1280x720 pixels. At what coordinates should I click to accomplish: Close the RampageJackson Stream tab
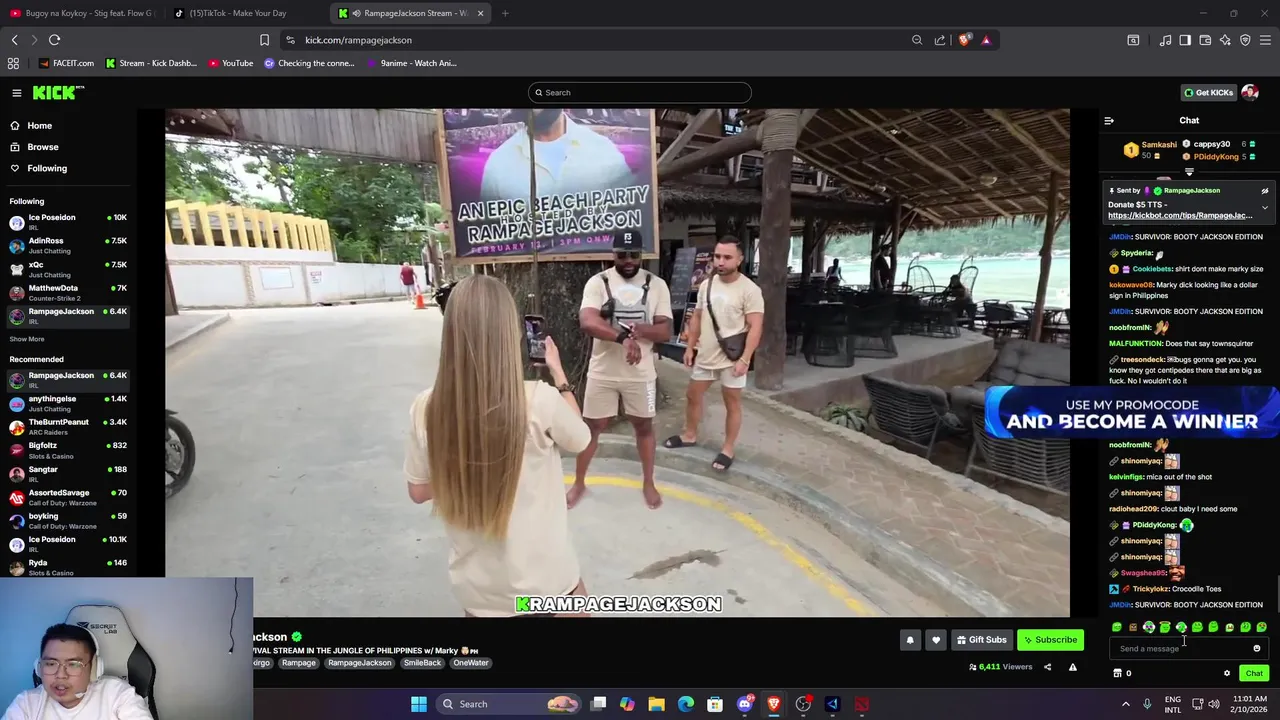[x=480, y=13]
